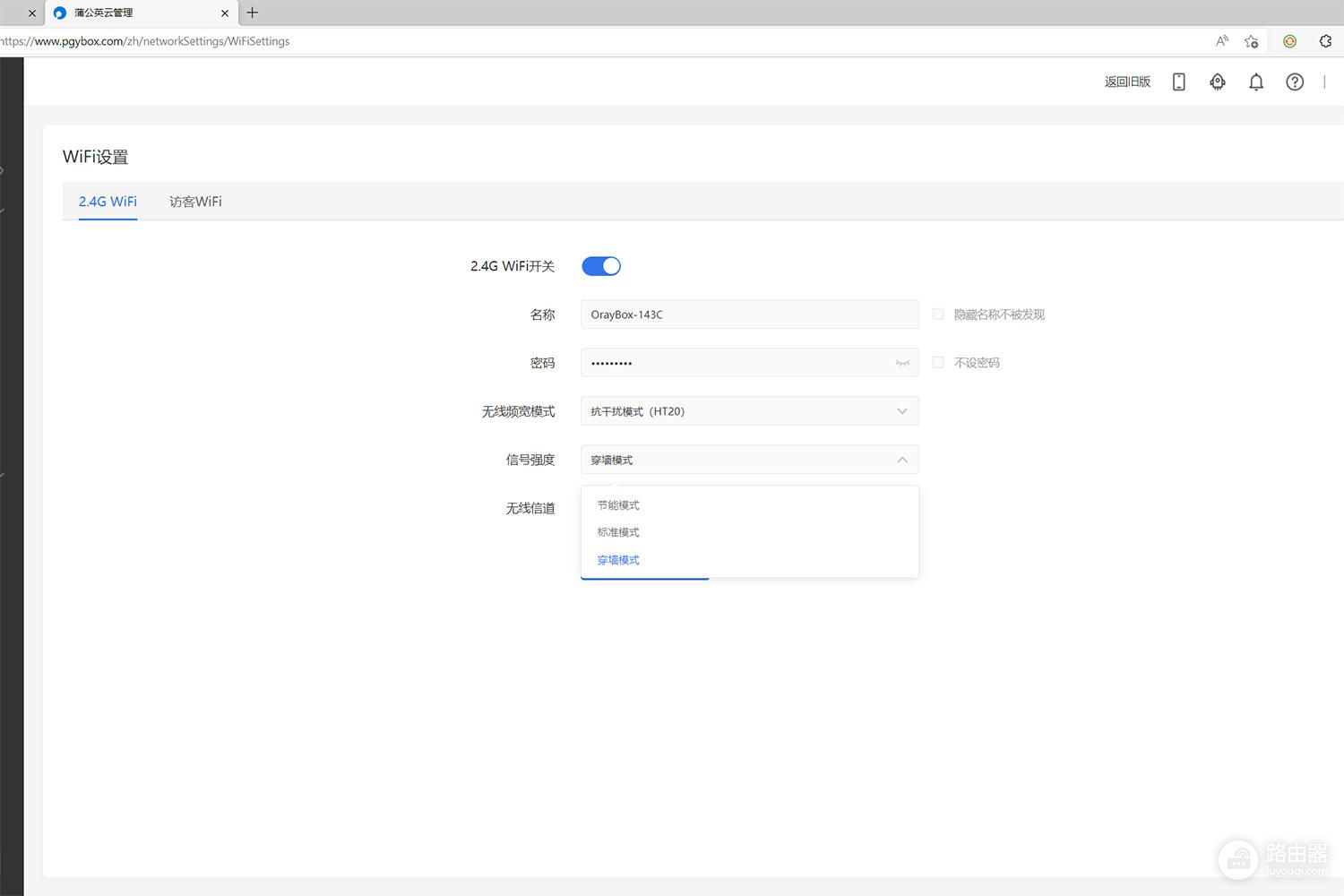Show the password with the eye icon
This screenshot has height=896, width=1344.
click(902, 363)
